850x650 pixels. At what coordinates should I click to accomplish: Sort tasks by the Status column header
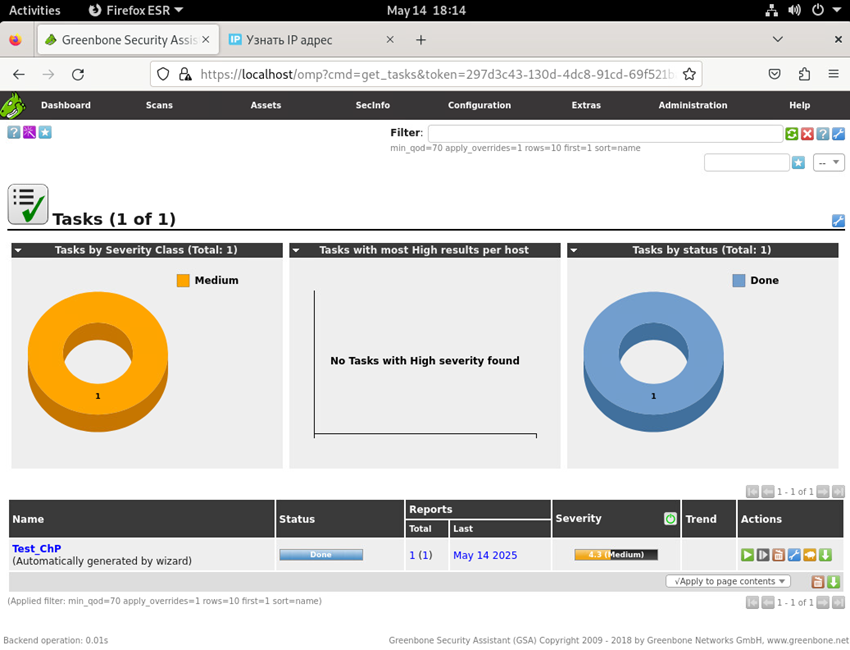(x=297, y=519)
